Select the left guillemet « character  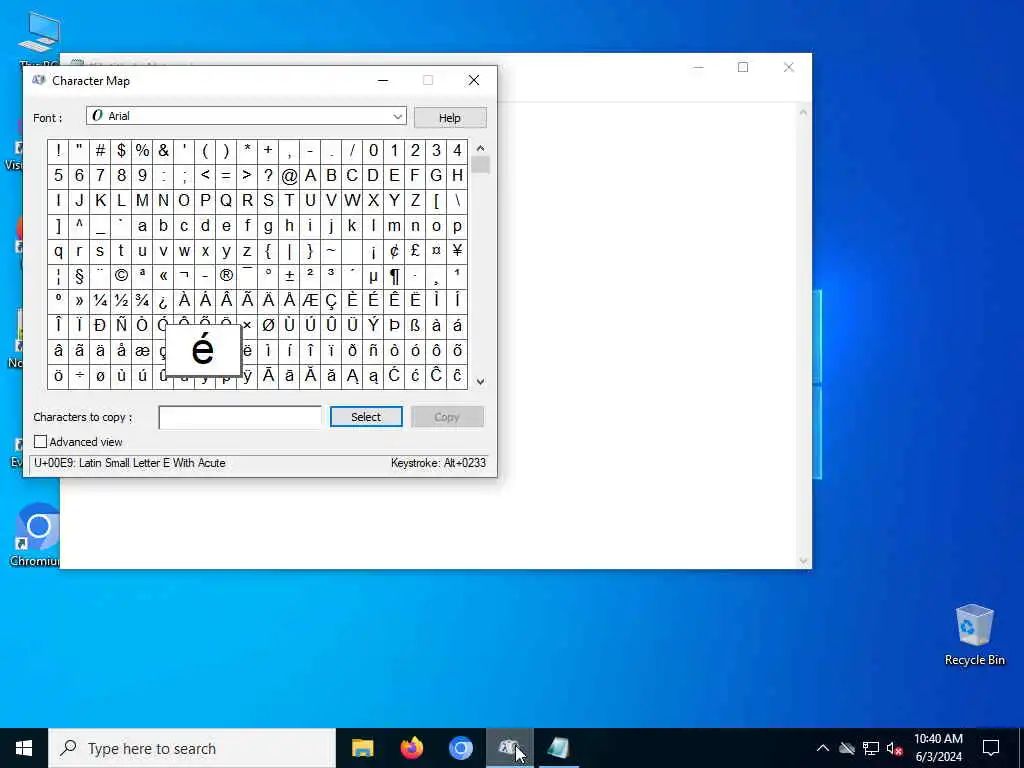tap(163, 276)
